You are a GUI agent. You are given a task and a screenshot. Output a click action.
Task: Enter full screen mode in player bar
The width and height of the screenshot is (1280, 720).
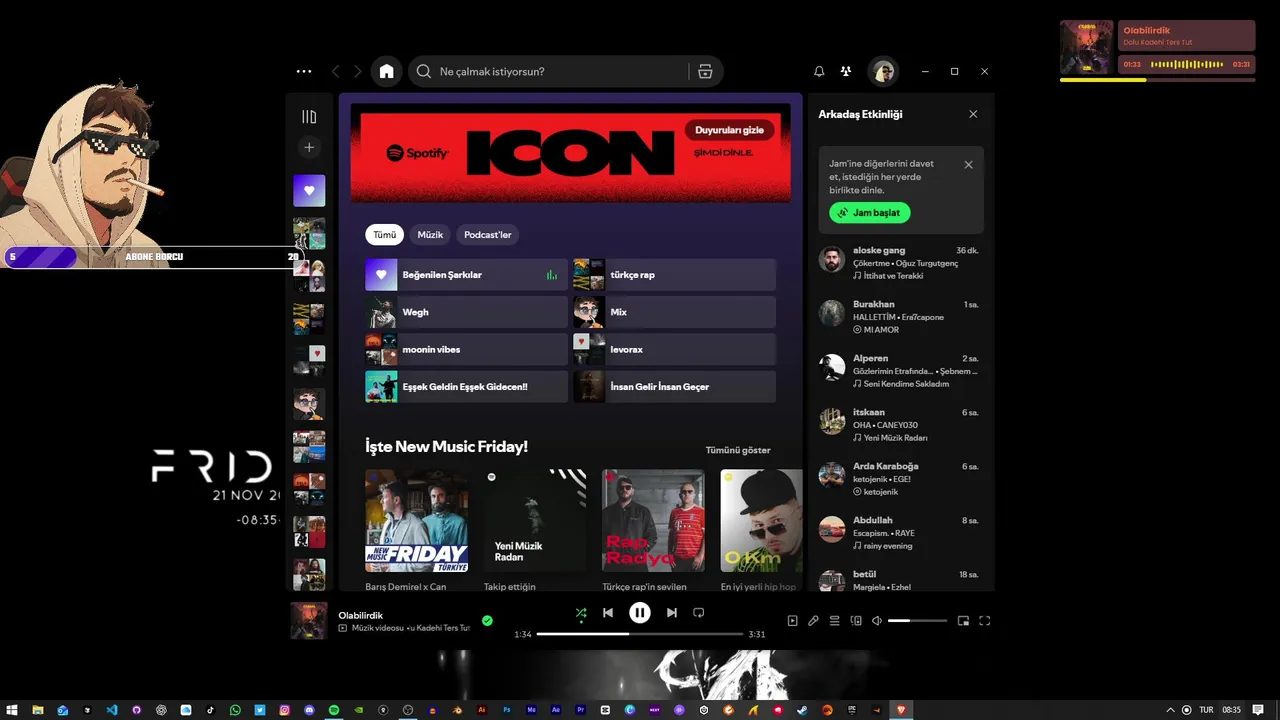tap(984, 621)
